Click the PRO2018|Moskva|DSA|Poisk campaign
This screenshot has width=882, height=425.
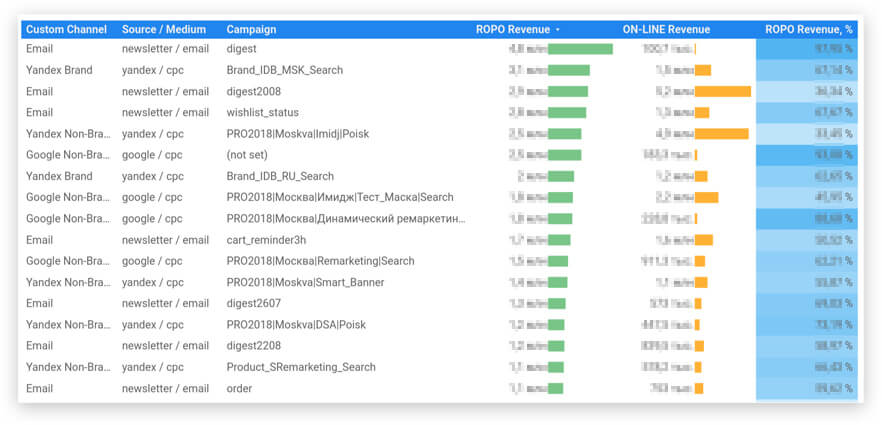pos(296,325)
